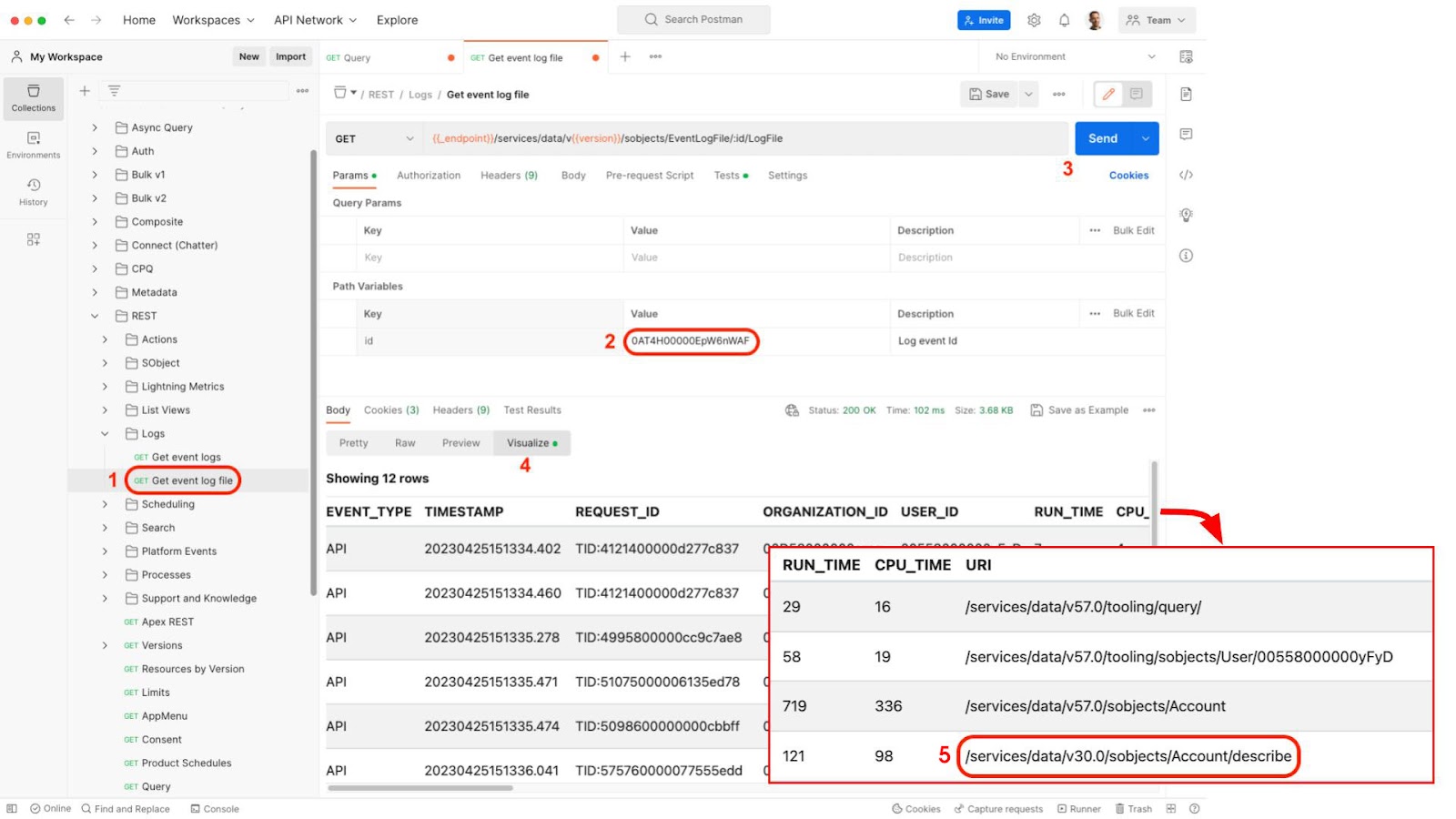Click the Save button
This screenshot has height=819, width=1456.
[x=989, y=94]
